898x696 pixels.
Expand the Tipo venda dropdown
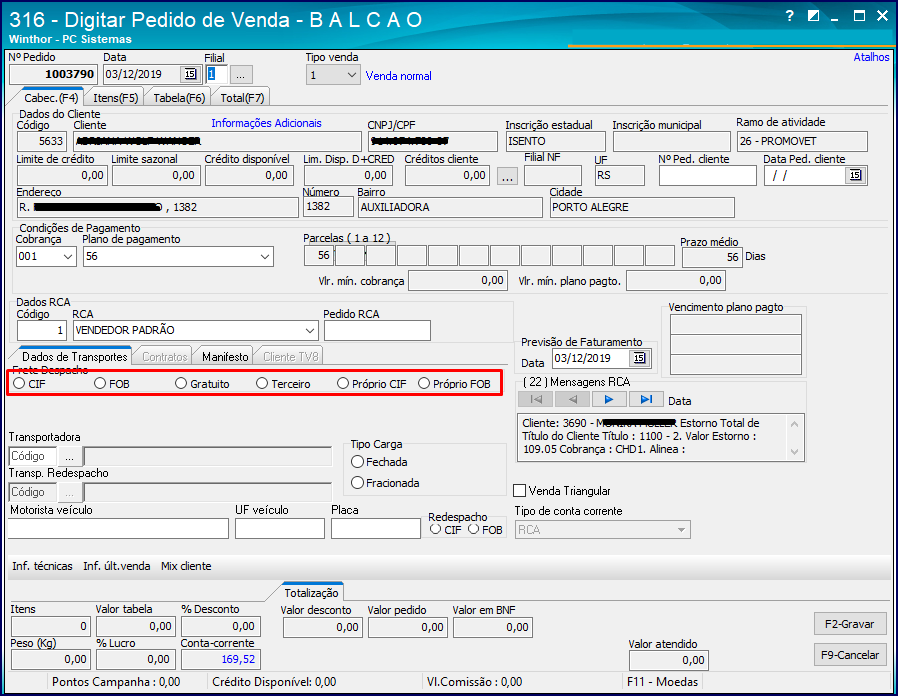[x=350, y=76]
